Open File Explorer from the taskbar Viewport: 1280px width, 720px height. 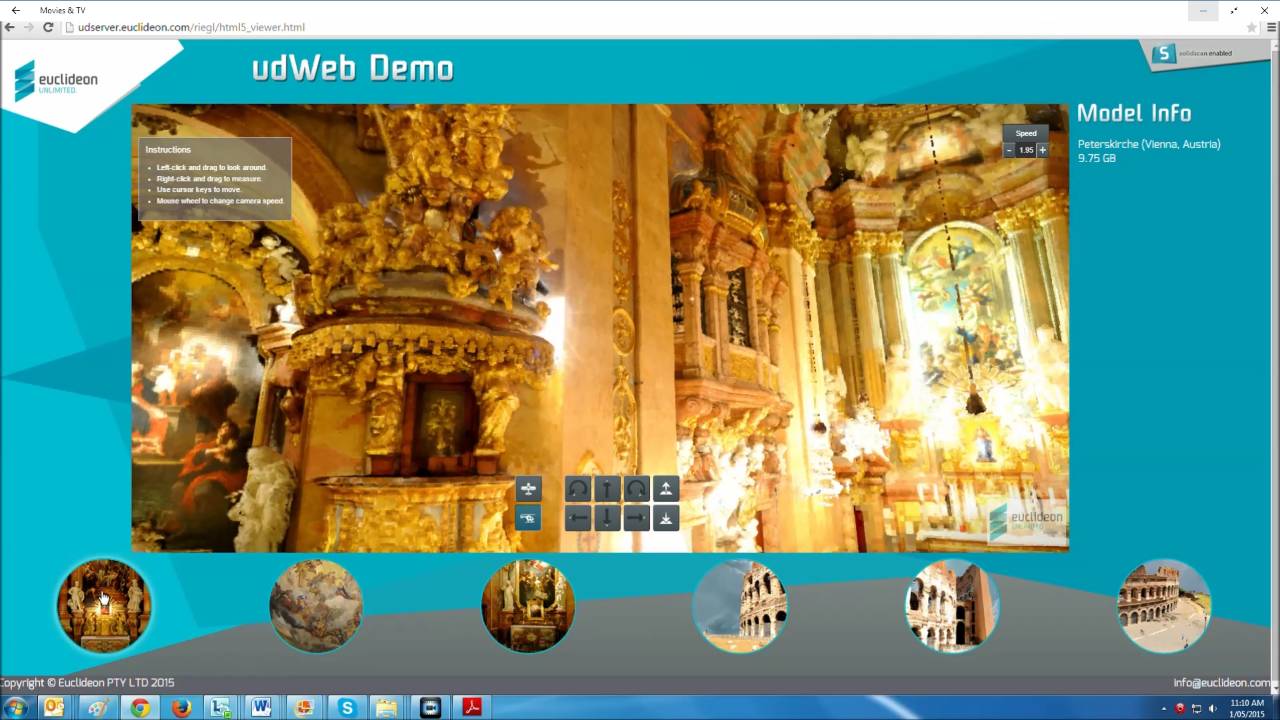(x=387, y=708)
